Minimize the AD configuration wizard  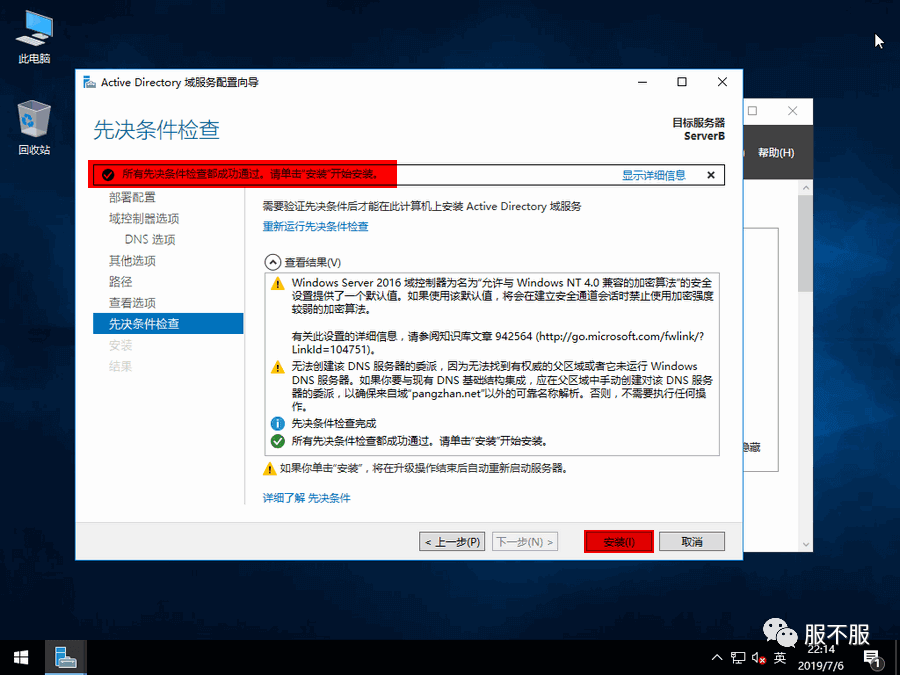pos(643,83)
